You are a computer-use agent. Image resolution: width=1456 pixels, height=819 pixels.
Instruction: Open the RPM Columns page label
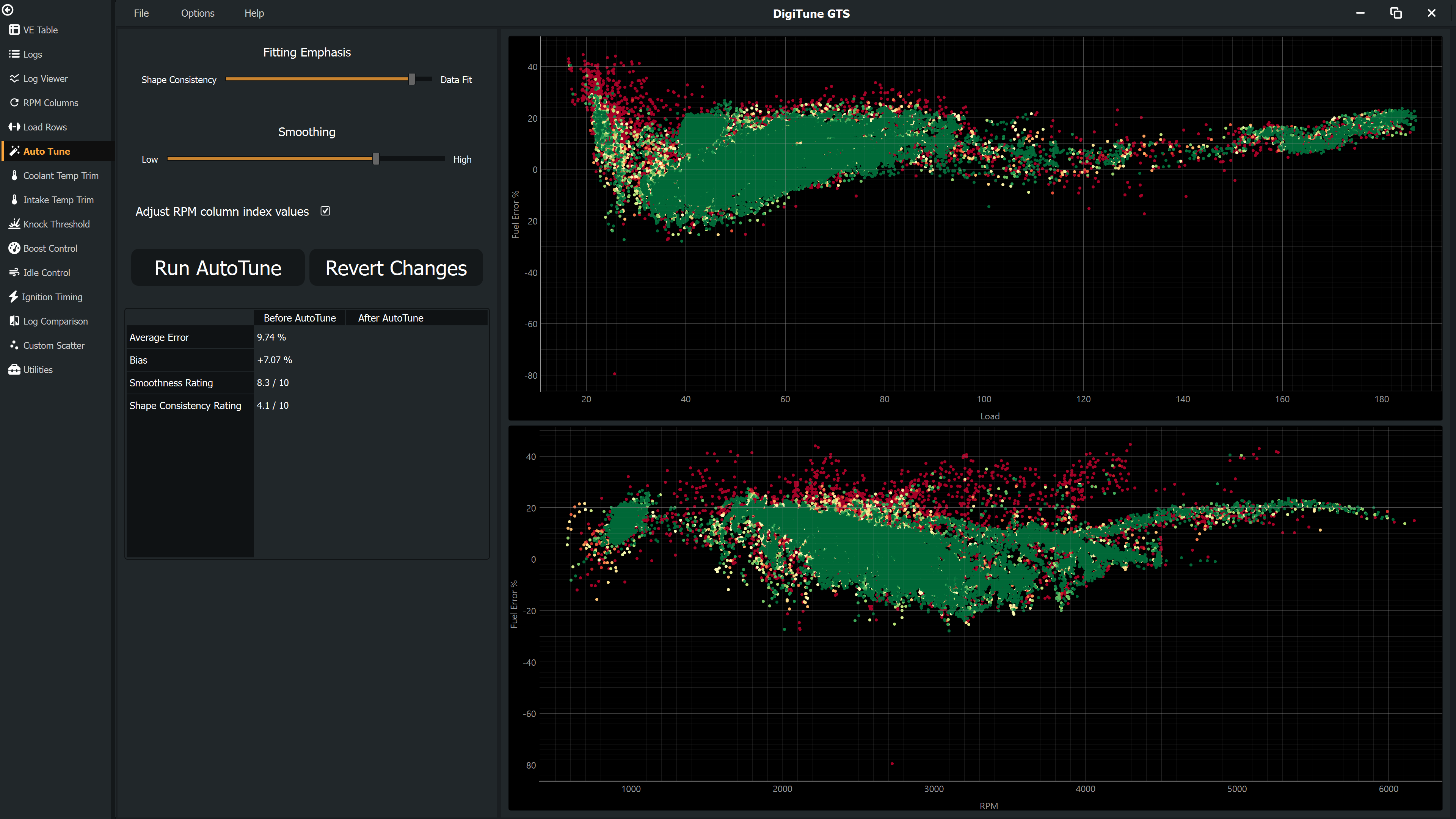[50, 103]
